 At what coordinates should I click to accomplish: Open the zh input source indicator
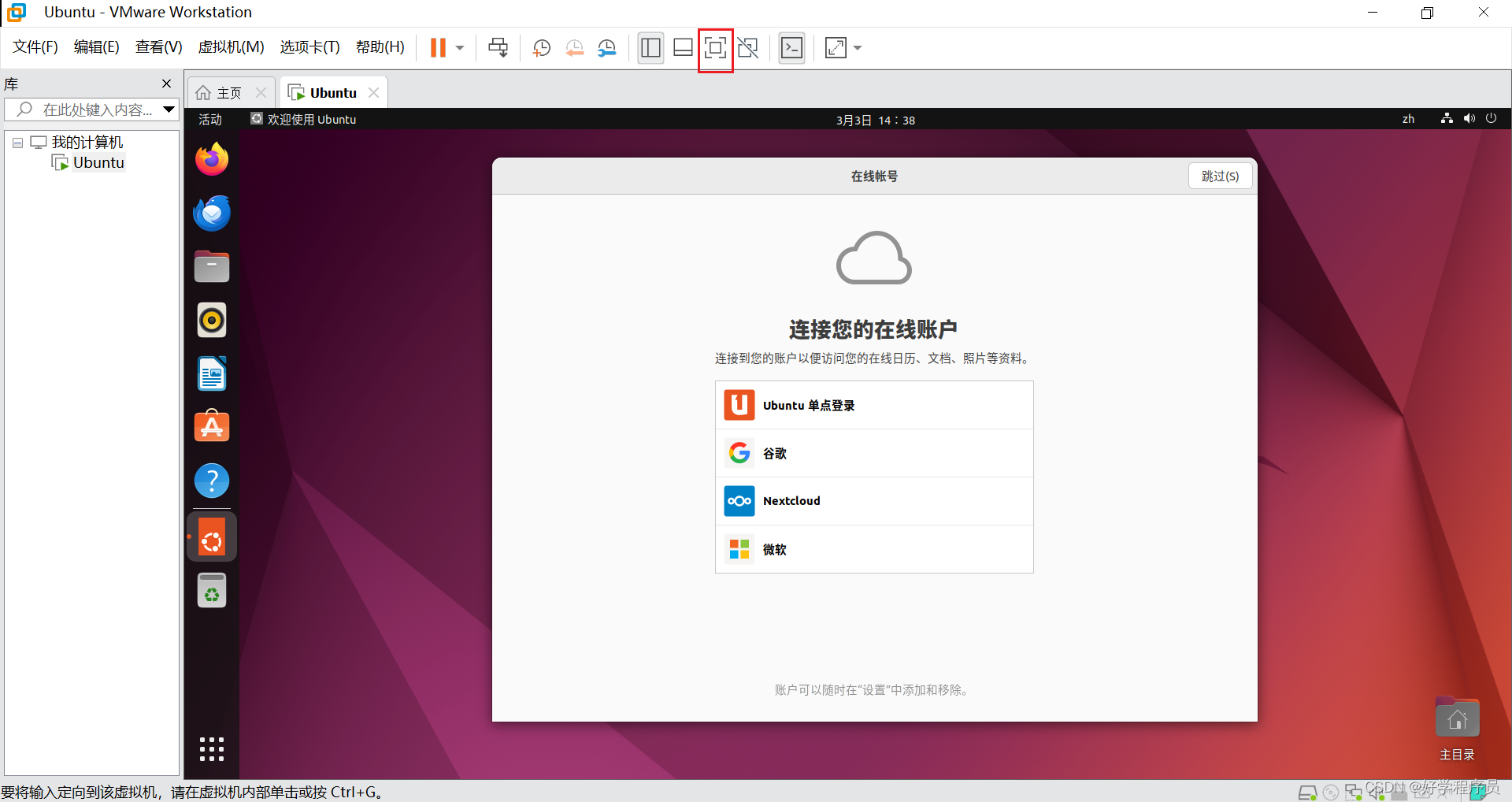[1408, 119]
